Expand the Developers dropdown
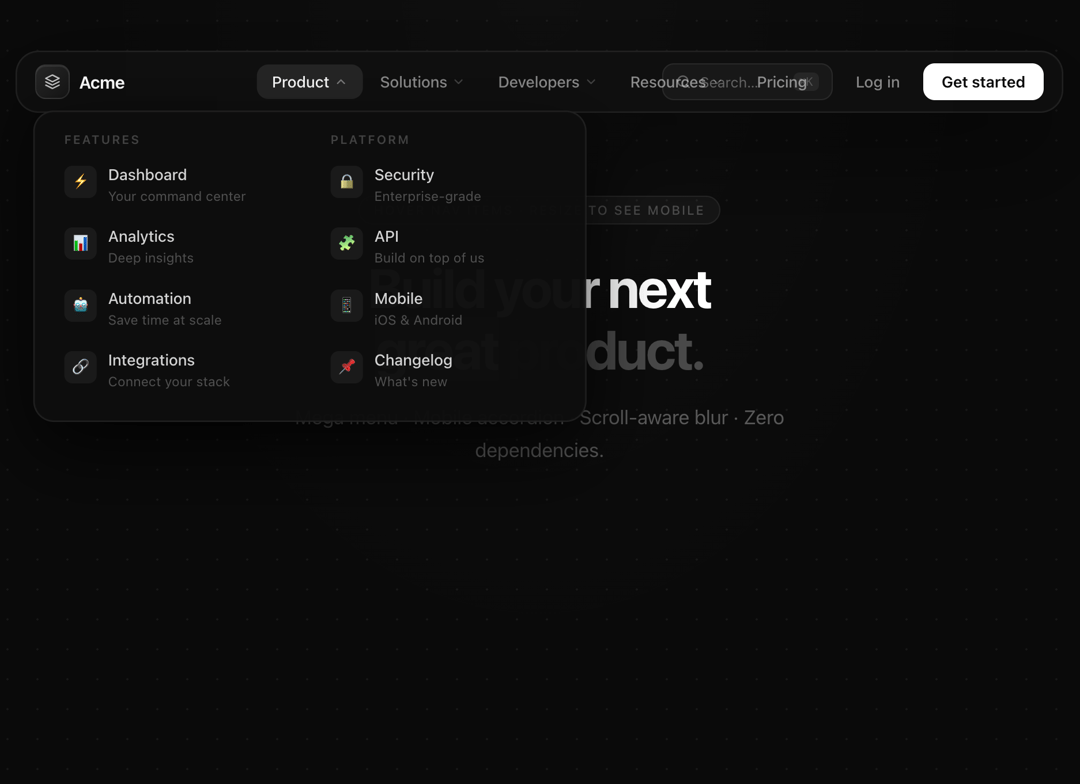The width and height of the screenshot is (1080, 784). pos(546,82)
